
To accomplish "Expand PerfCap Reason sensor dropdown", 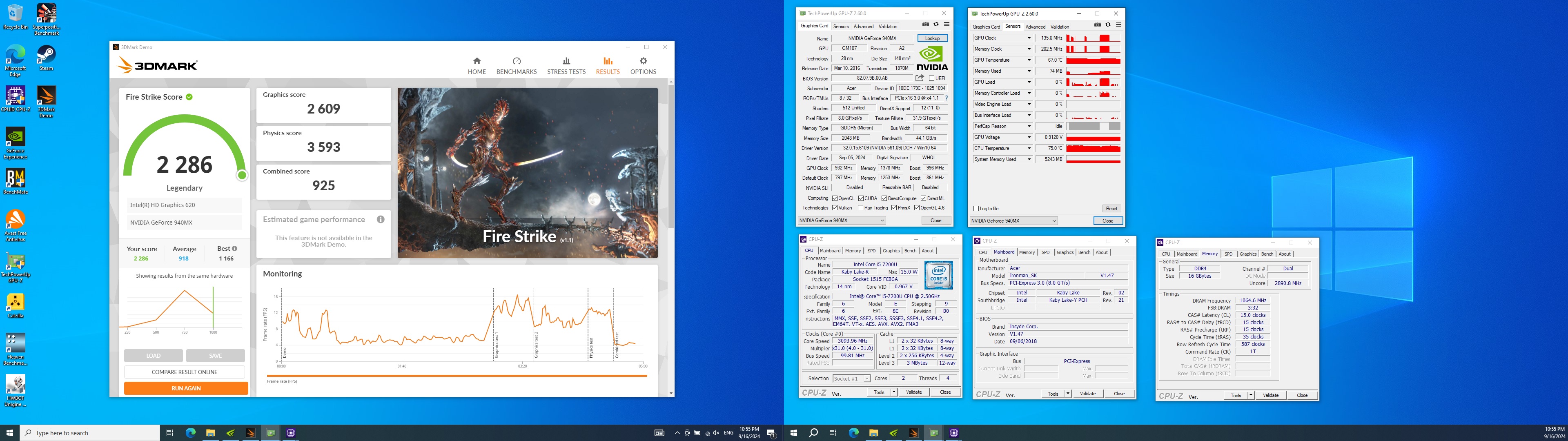I will point(1029,126).
